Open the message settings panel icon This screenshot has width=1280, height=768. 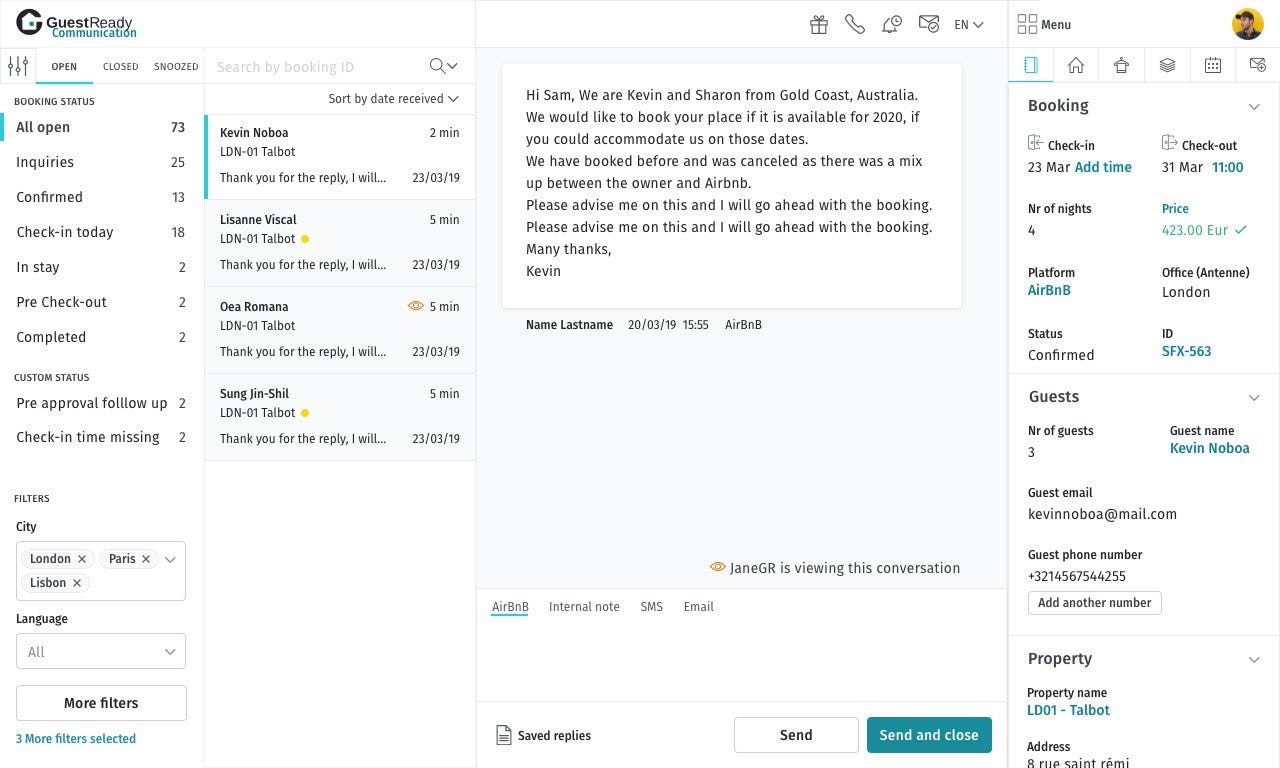pyautogui.click(x=1258, y=65)
